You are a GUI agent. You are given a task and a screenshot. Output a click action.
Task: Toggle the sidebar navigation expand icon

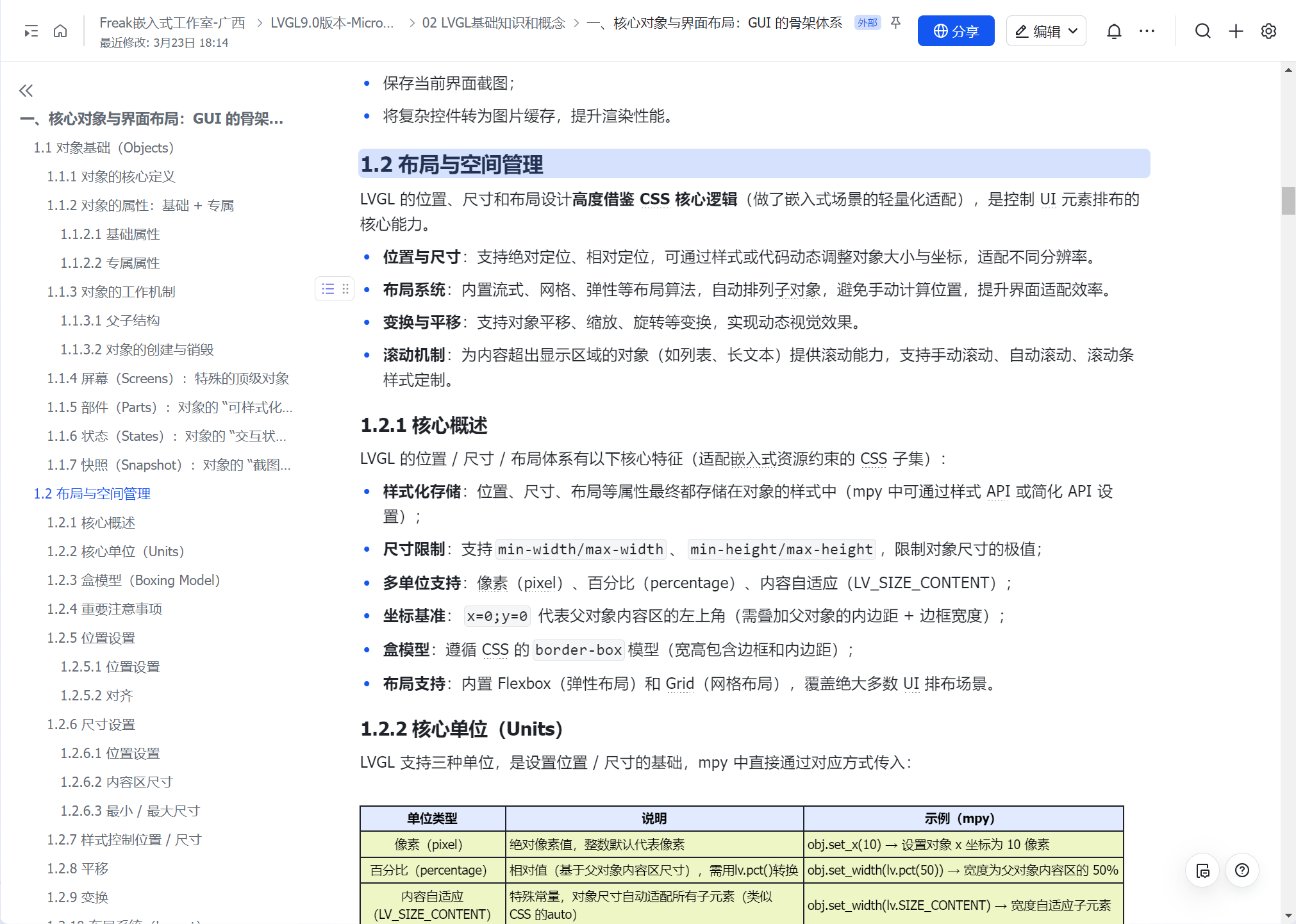coord(31,31)
